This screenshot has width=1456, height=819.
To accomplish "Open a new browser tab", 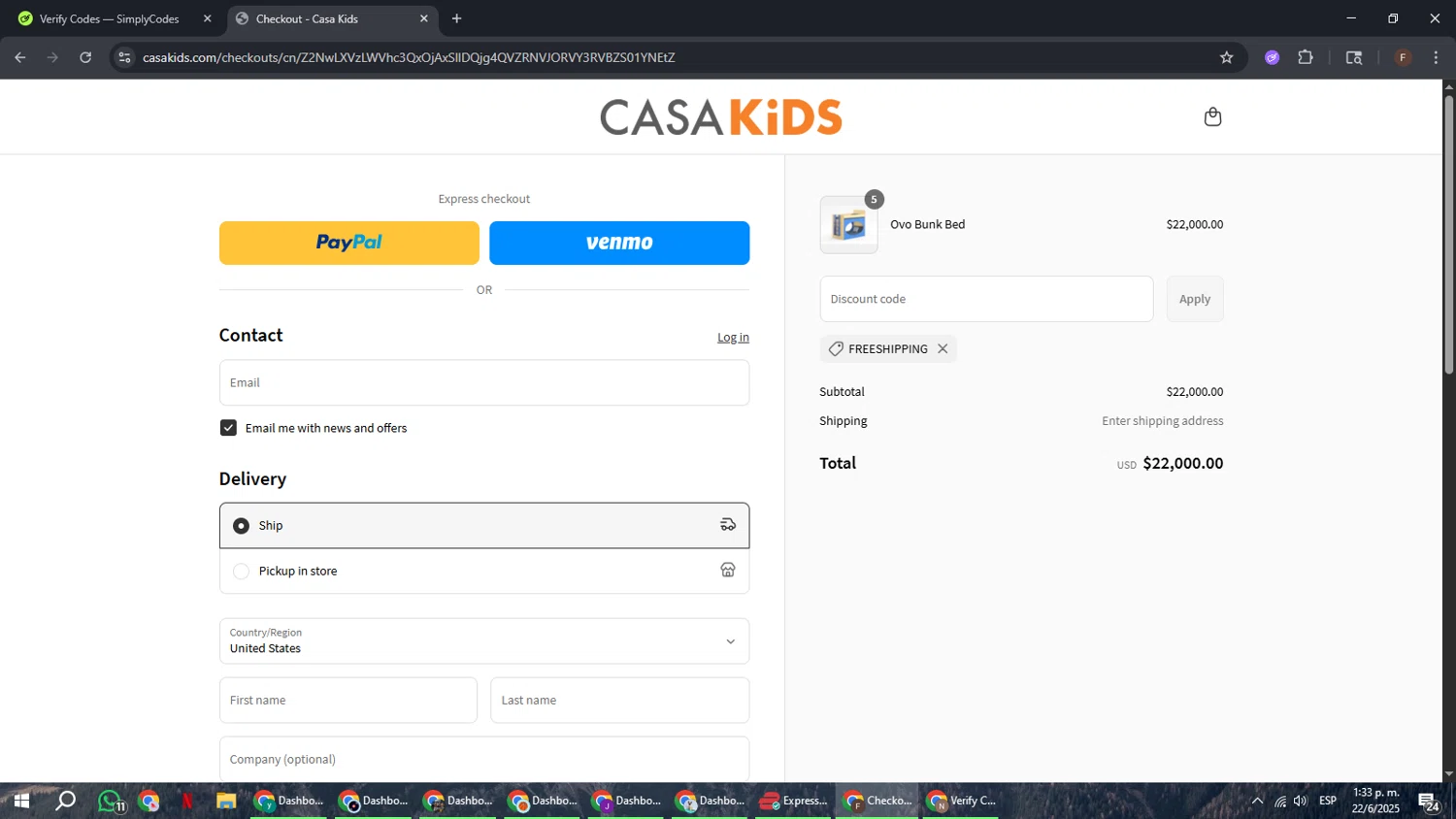I will (457, 18).
